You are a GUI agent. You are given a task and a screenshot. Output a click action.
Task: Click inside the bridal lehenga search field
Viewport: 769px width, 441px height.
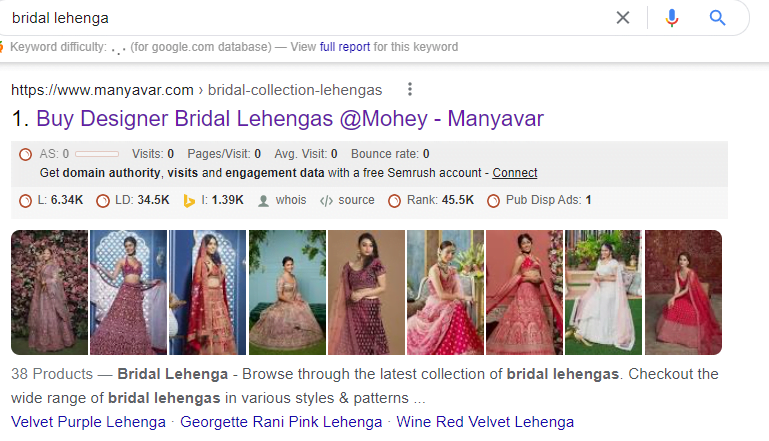point(304,18)
